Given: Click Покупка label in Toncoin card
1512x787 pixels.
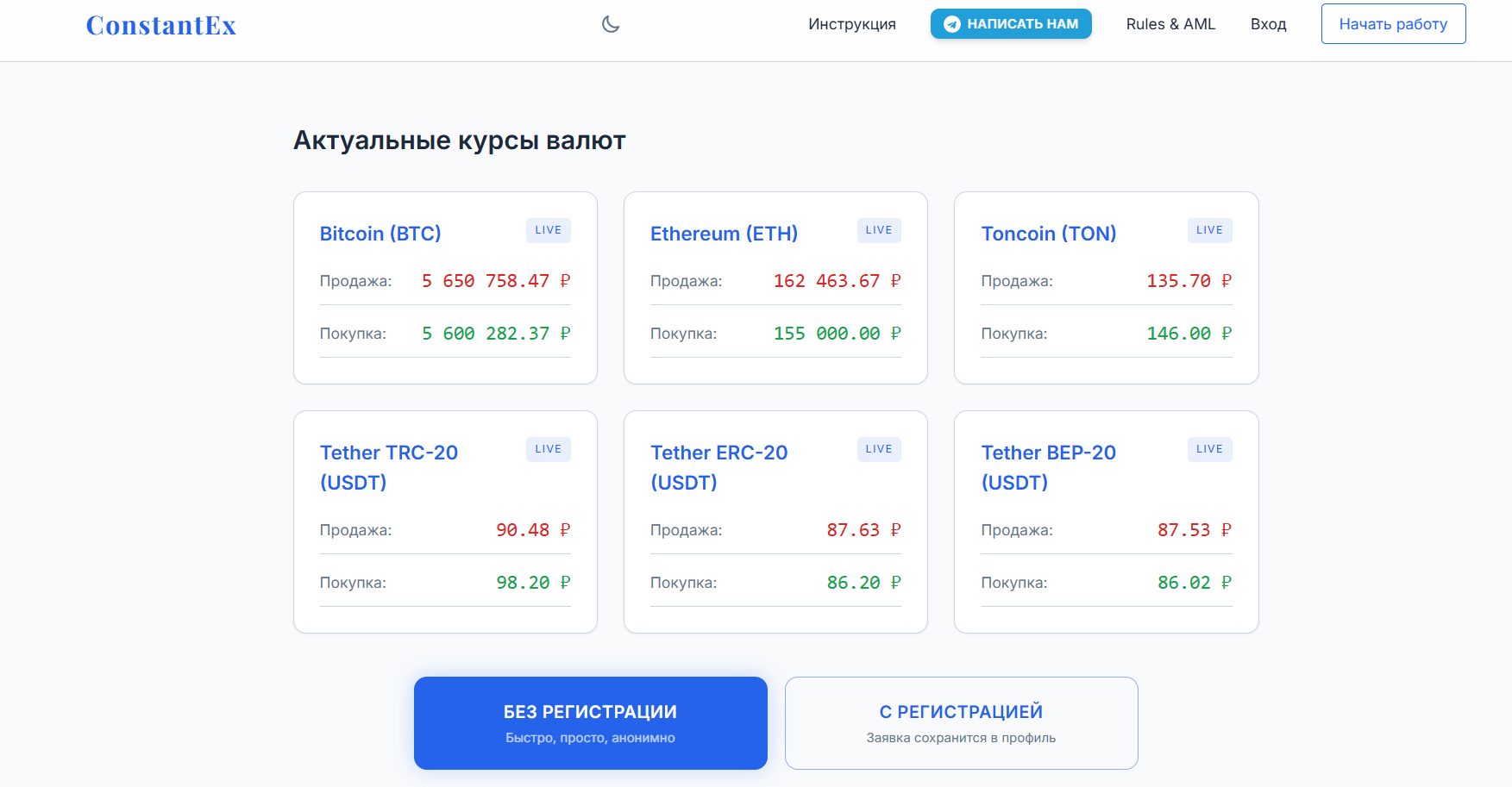Looking at the screenshot, I should tap(1014, 334).
